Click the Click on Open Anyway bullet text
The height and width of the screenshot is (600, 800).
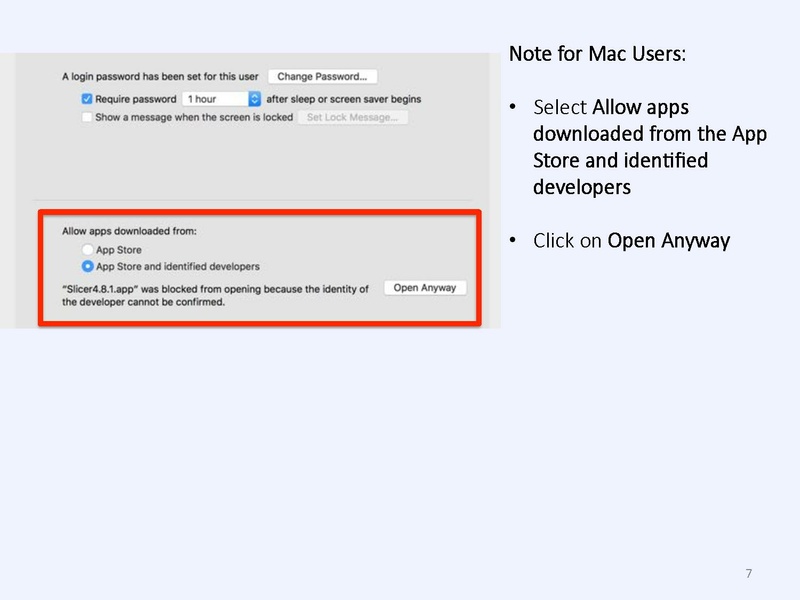631,241
